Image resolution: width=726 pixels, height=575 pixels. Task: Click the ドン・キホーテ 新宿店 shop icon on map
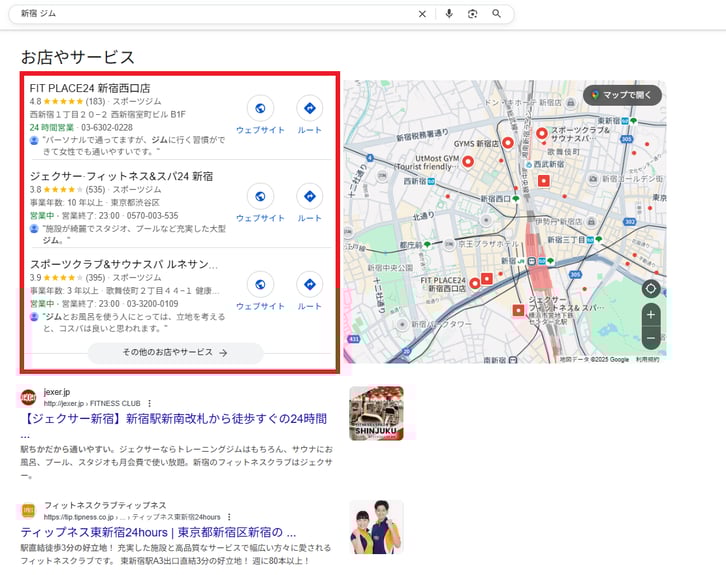571,102
